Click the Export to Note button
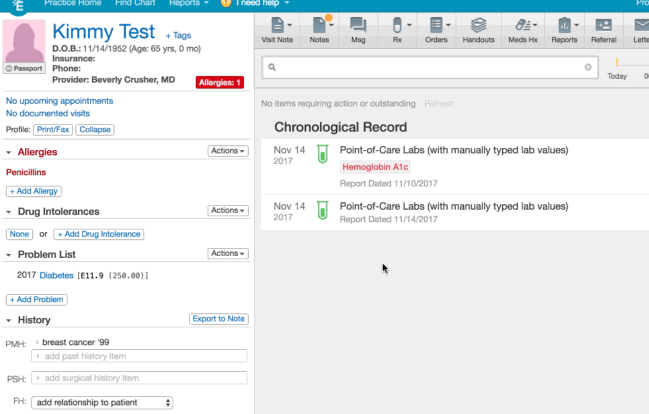 pos(219,319)
